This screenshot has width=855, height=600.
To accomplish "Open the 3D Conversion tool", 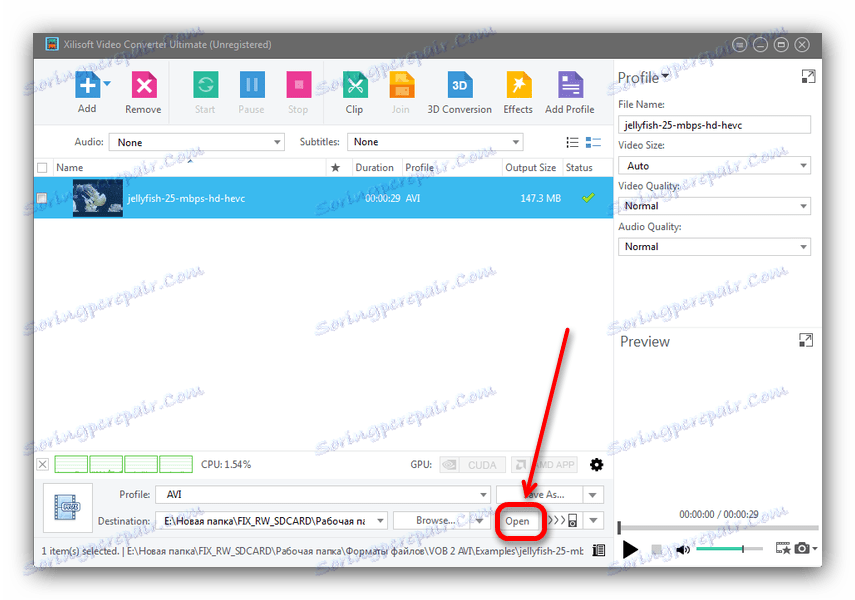I will [x=460, y=85].
